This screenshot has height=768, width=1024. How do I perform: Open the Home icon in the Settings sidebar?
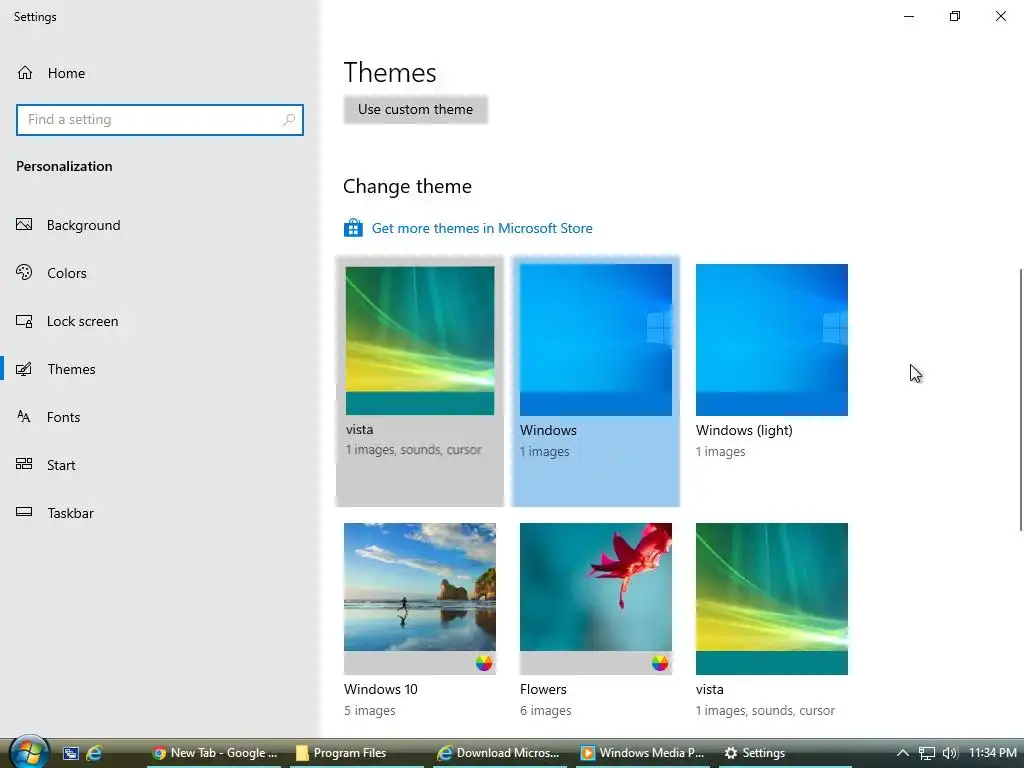tap(25, 72)
